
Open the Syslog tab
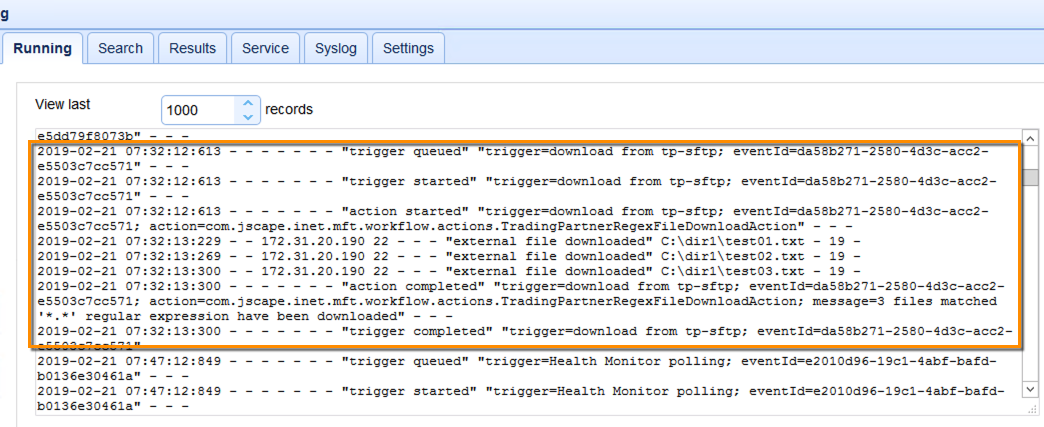click(335, 48)
